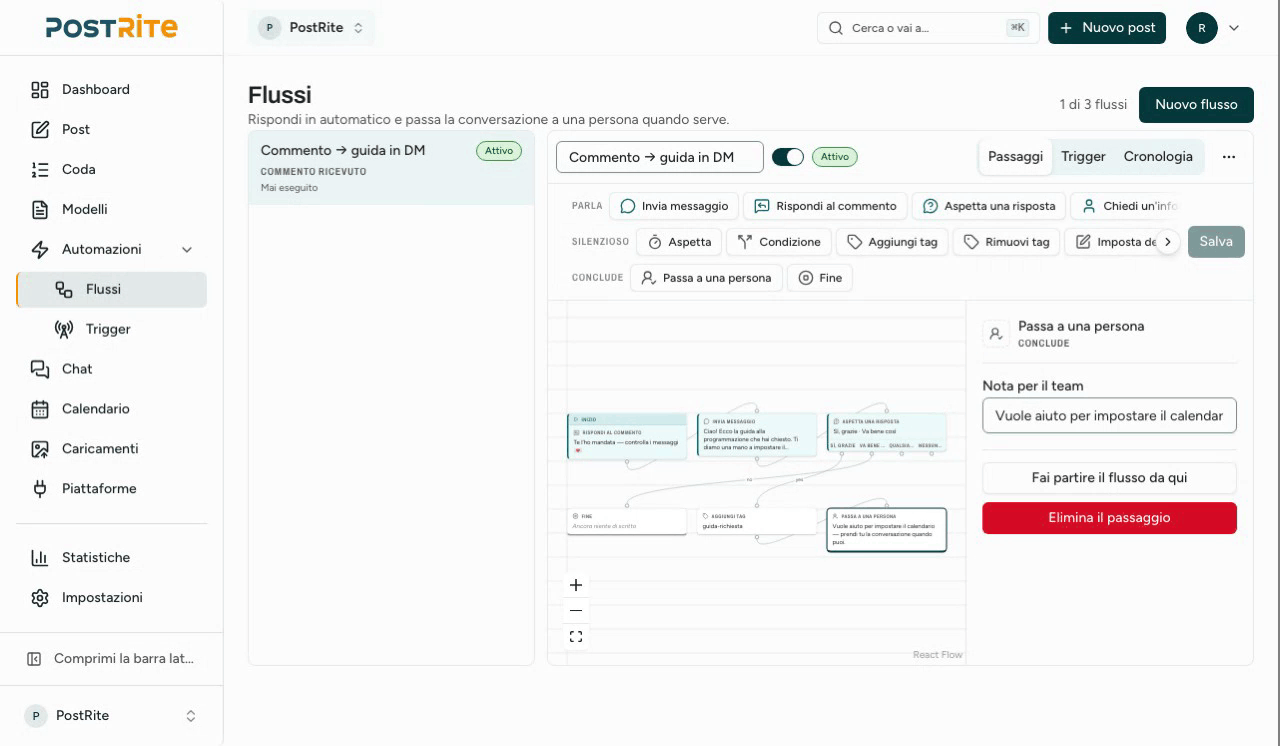
Task: Go to Caricamenti uploads page
Action: pos(111,449)
